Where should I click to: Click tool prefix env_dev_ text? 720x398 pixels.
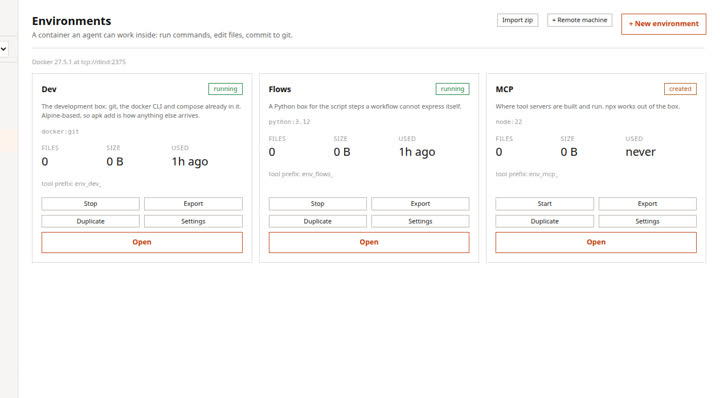[71, 184]
